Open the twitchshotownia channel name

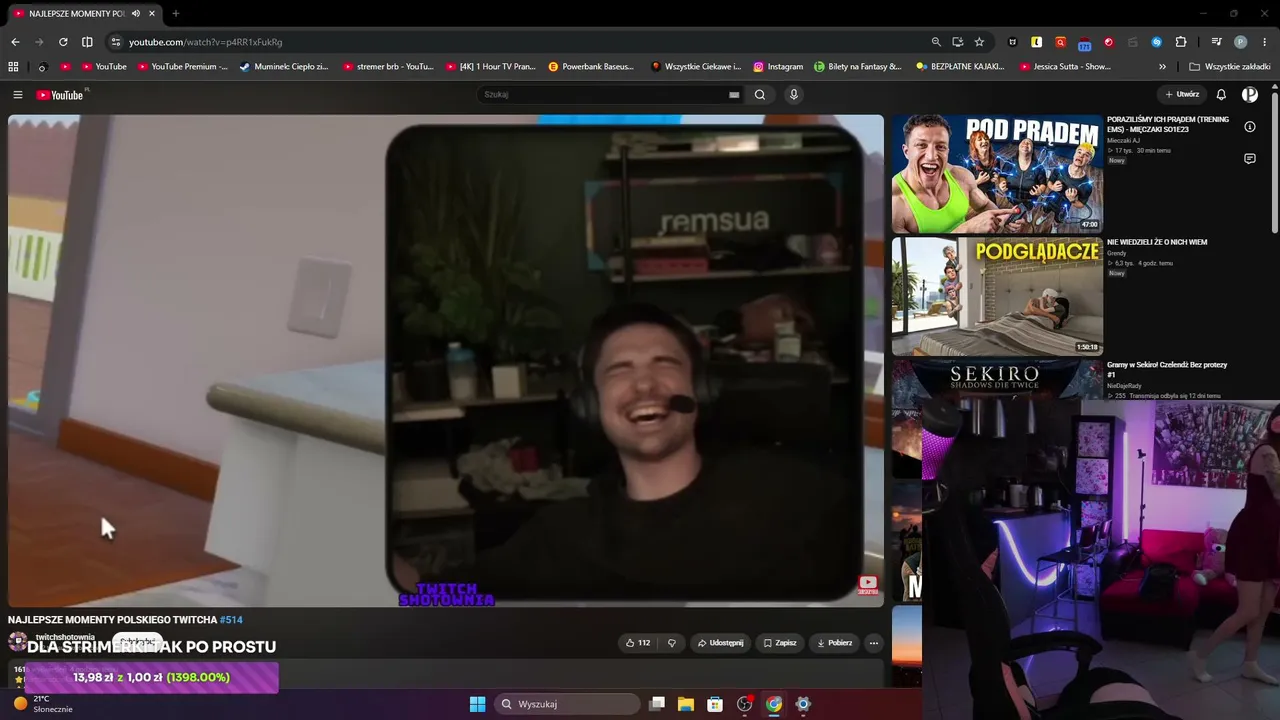(65, 637)
